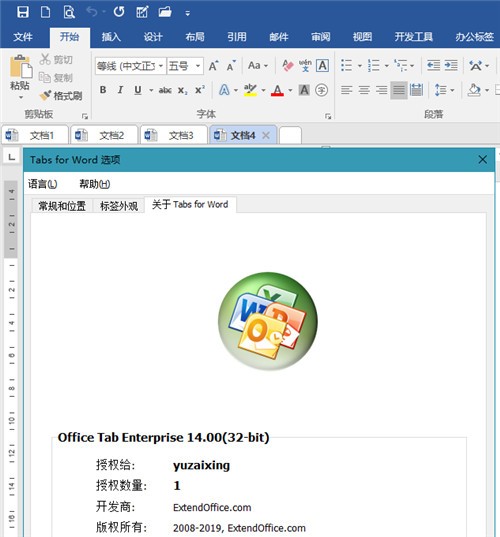Screen dimensions: 500x537
Task: Open the 视图 ribbon tab
Action: [x=362, y=37]
